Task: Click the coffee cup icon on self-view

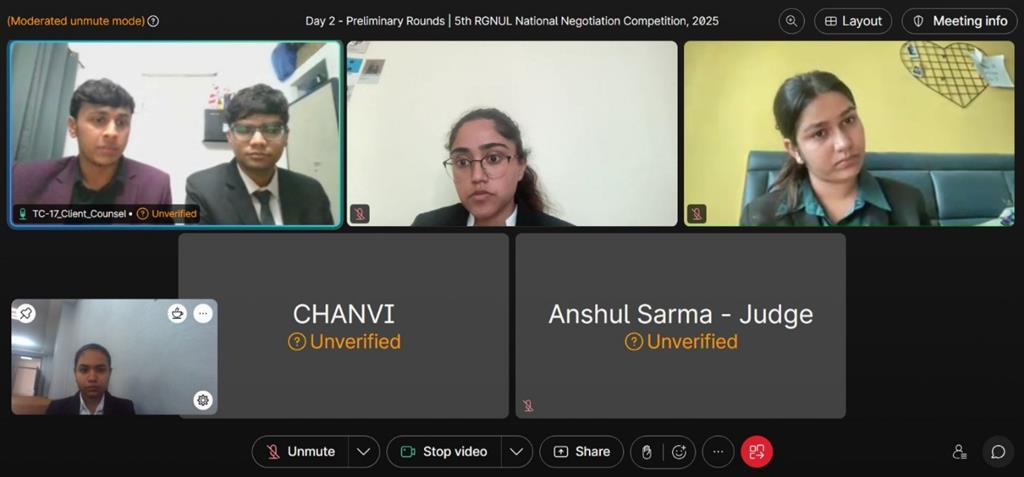Action: coord(177,314)
